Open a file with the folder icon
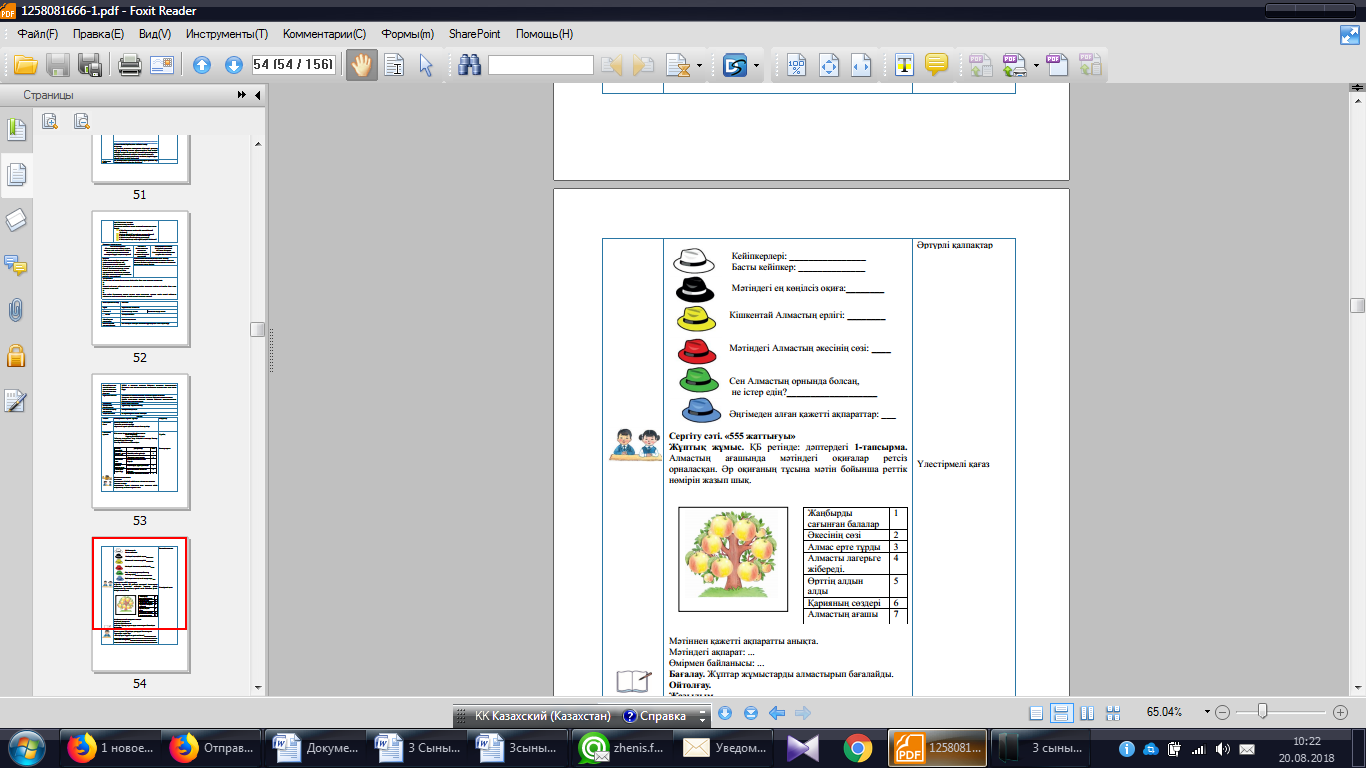Image resolution: width=1366 pixels, height=768 pixels. pos(25,65)
